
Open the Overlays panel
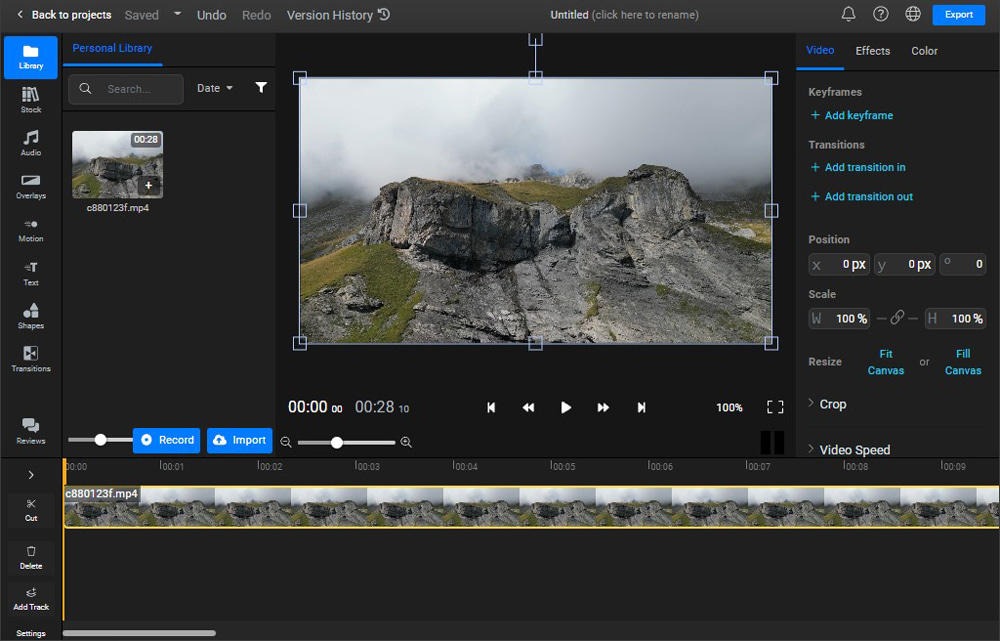pos(30,185)
